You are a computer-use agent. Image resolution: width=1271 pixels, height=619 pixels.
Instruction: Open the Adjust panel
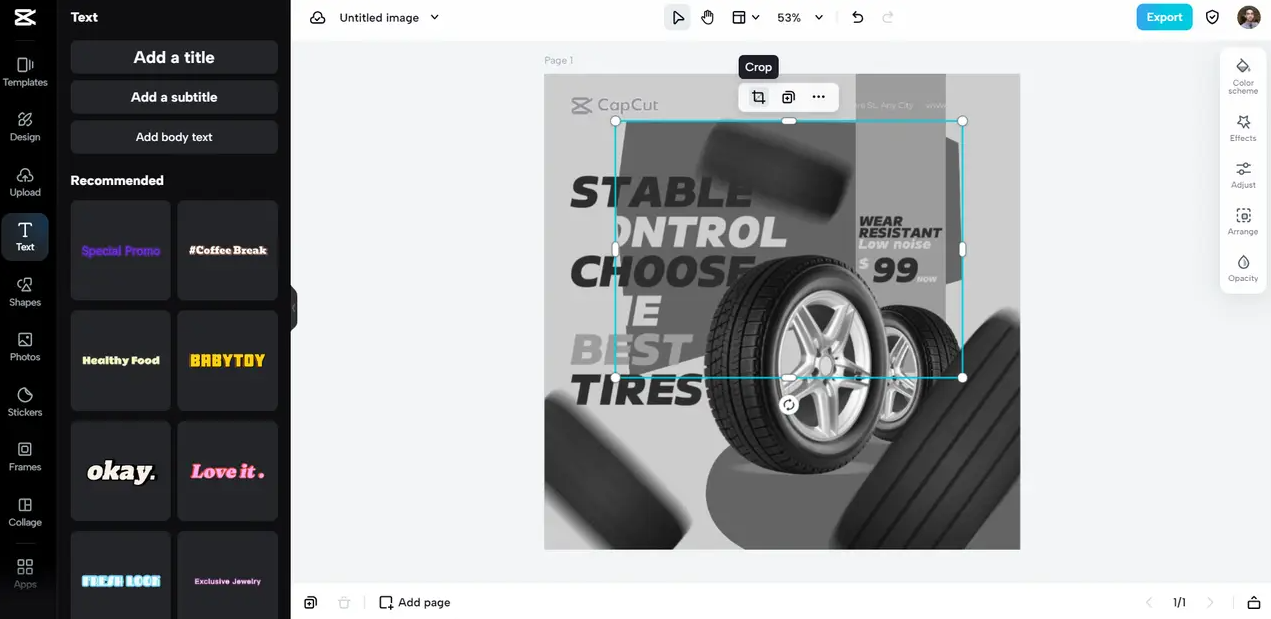pyautogui.click(x=1243, y=174)
